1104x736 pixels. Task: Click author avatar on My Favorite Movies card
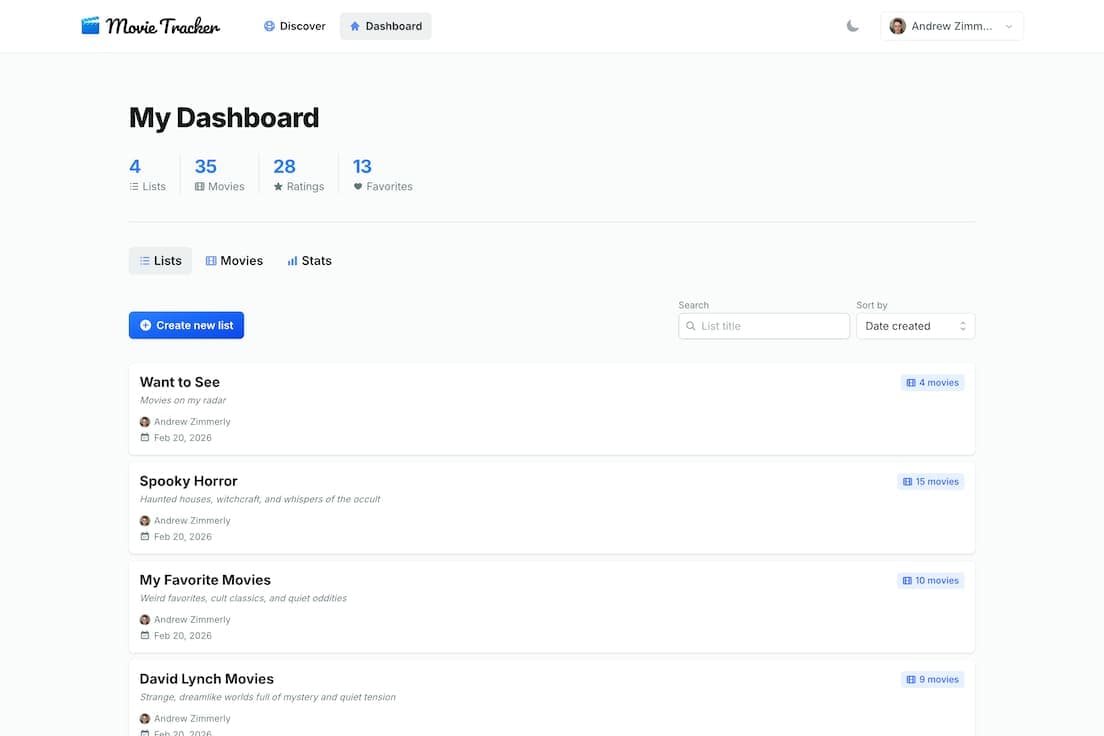point(145,620)
